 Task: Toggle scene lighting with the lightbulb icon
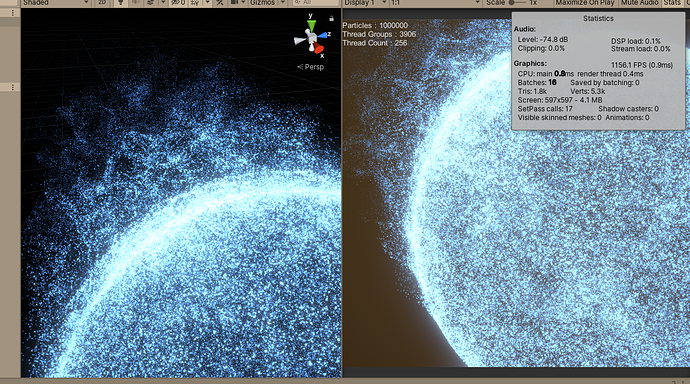pos(121,2)
